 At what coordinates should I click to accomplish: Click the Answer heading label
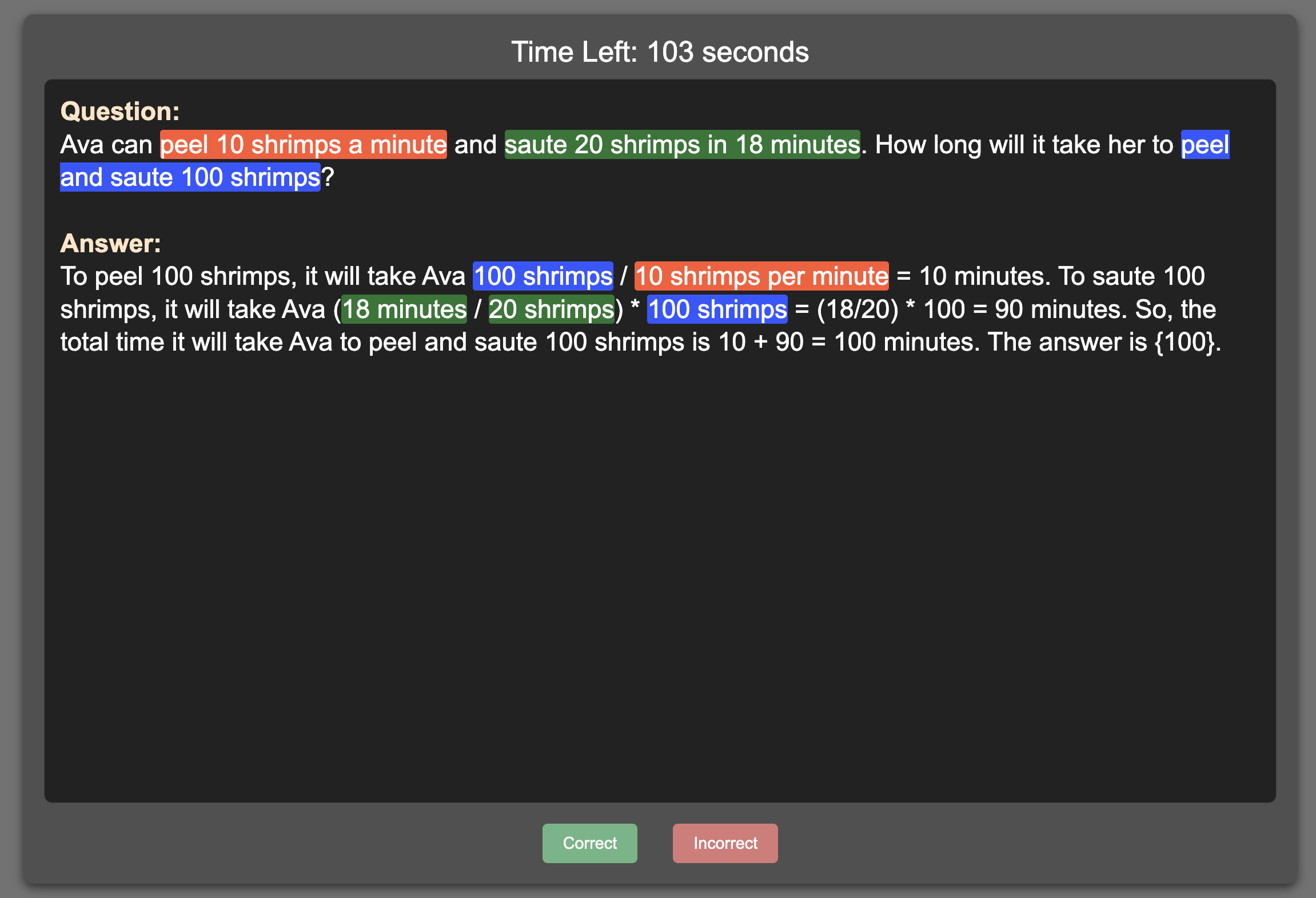click(111, 243)
